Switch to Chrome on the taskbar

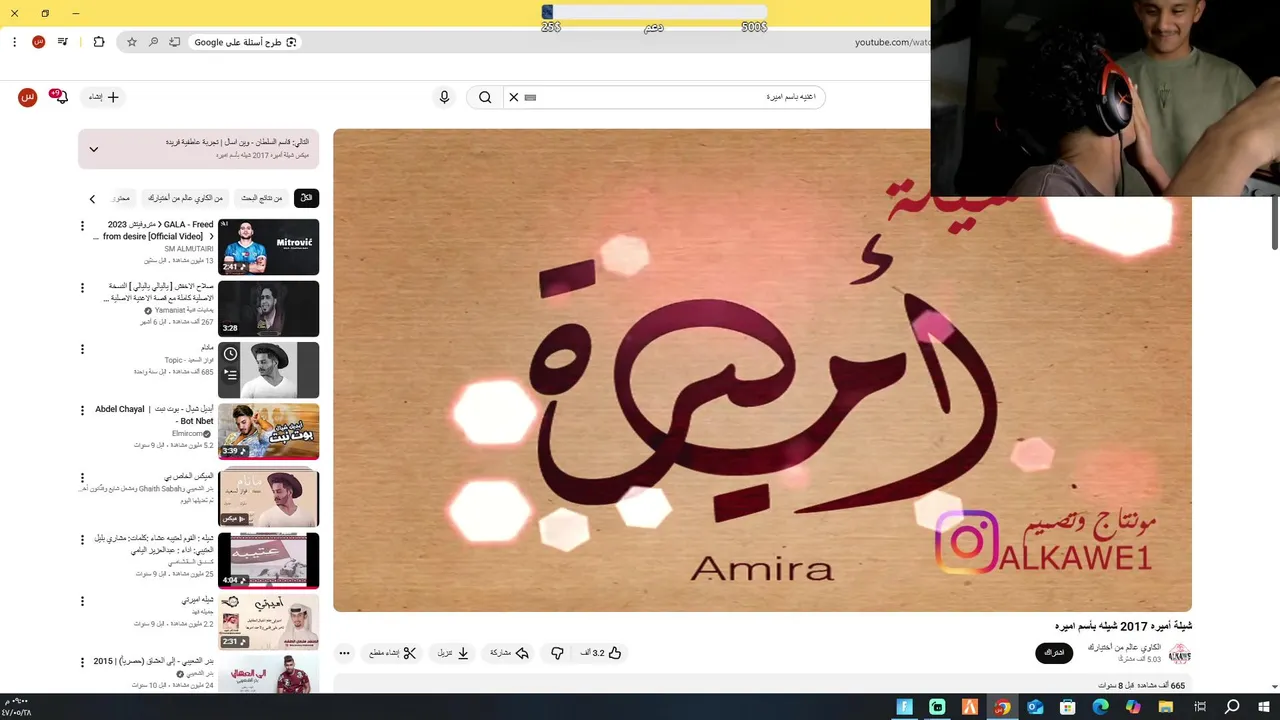1002,707
